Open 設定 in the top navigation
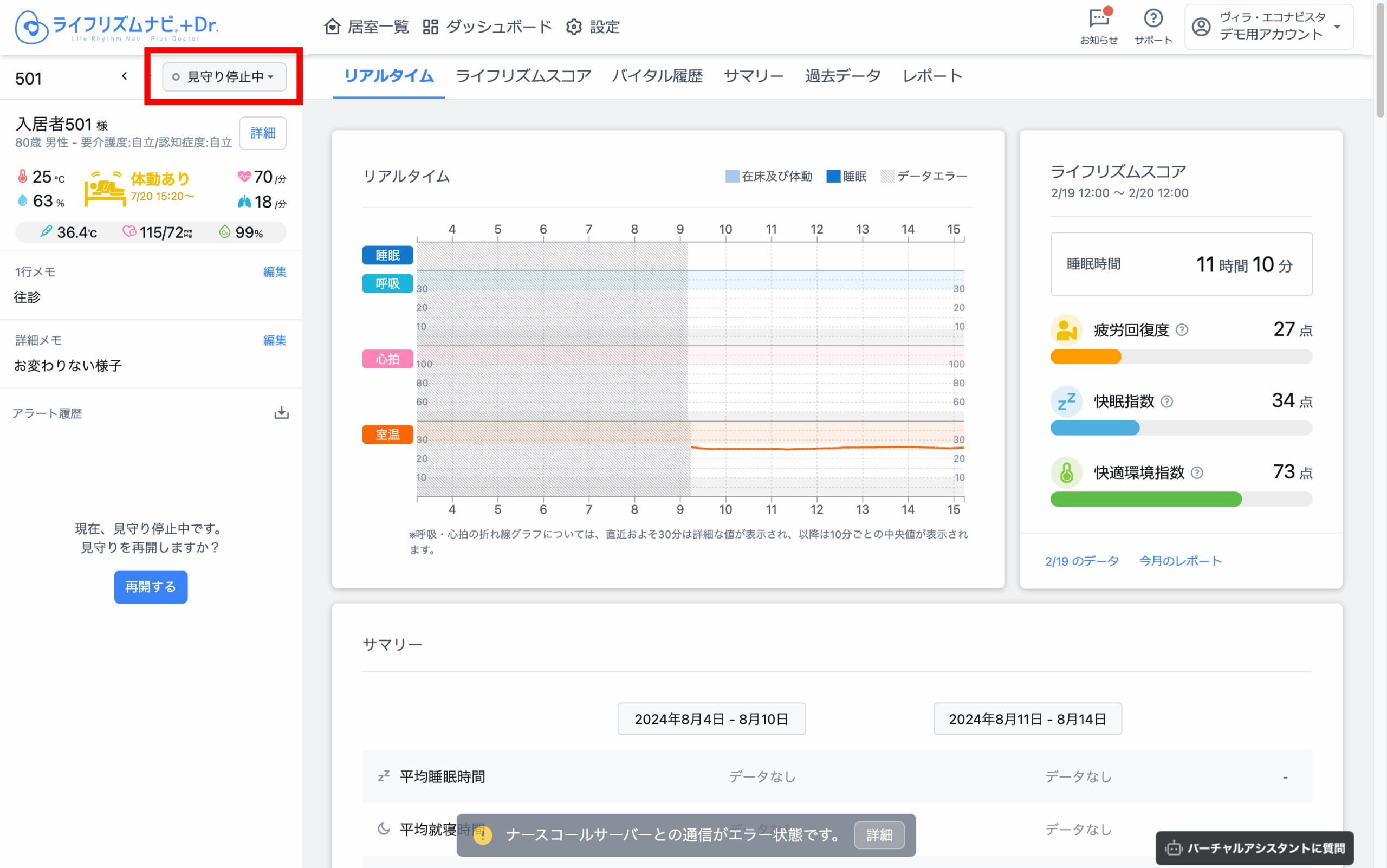Screen dimensions: 1387x868 [x=593, y=27]
